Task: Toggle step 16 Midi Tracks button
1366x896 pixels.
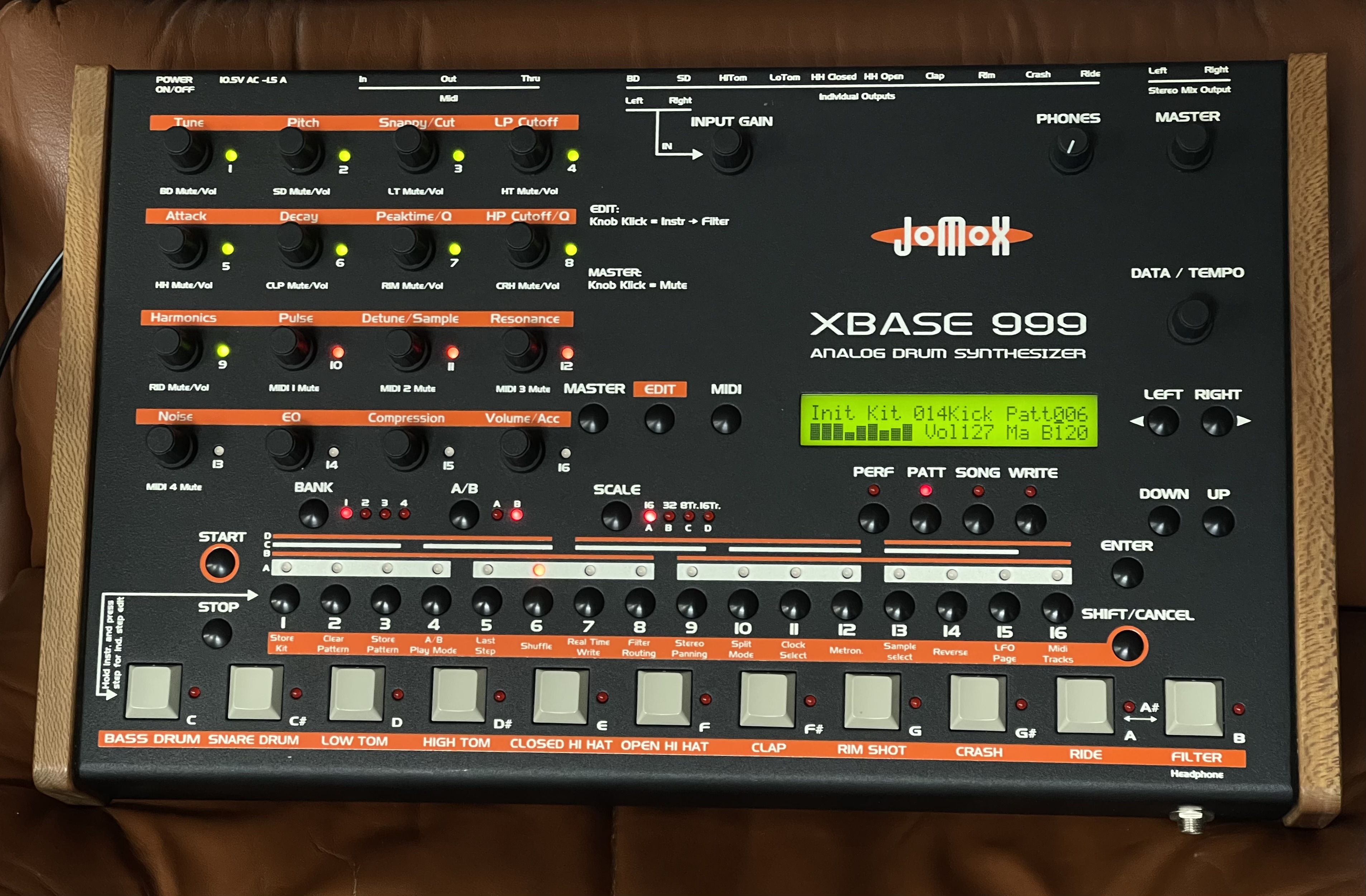Action: click(1057, 609)
